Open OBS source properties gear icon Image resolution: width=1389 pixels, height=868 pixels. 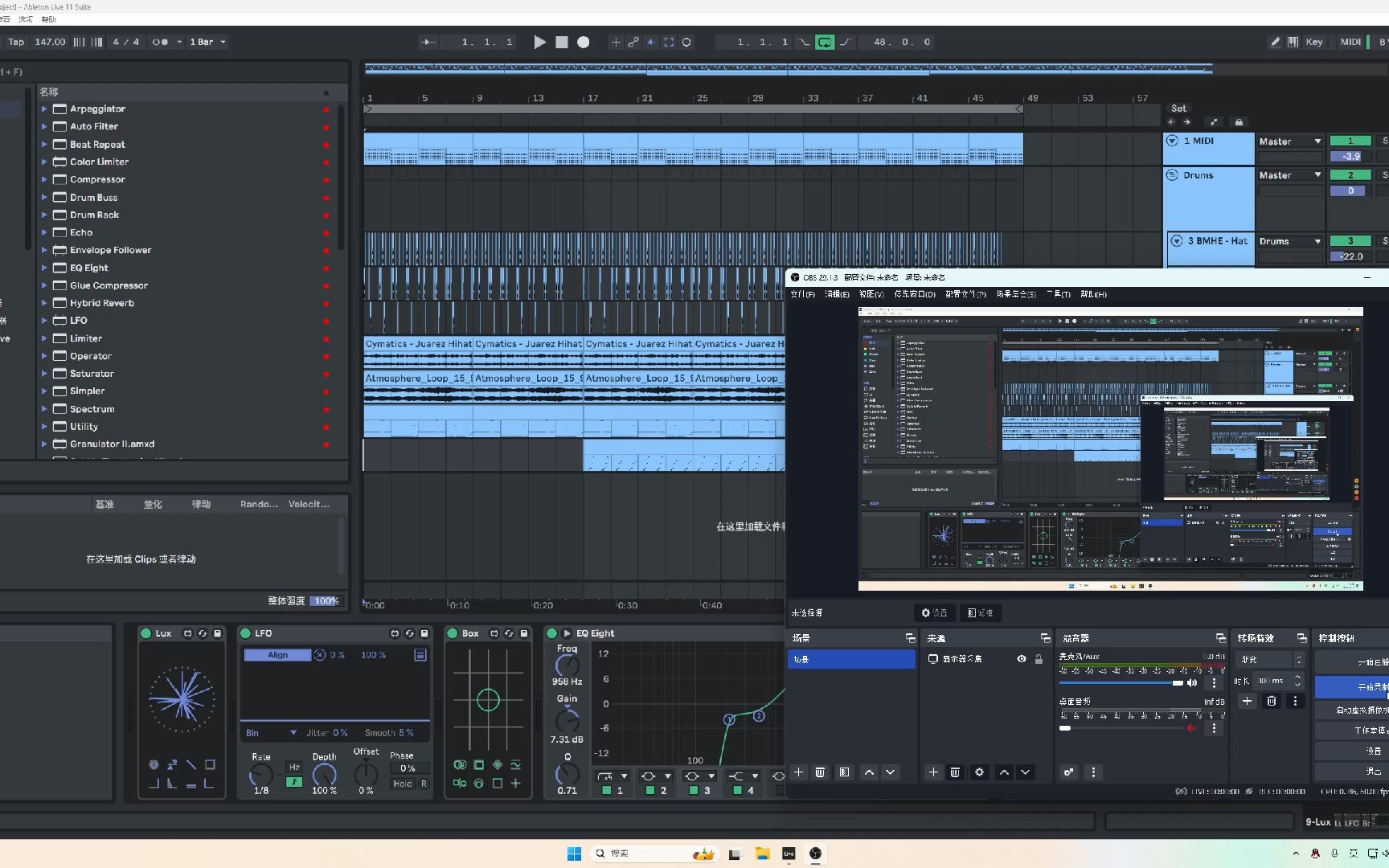979,772
